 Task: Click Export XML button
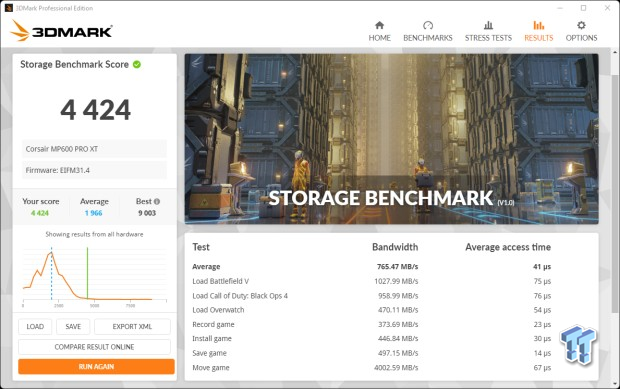click(132, 327)
